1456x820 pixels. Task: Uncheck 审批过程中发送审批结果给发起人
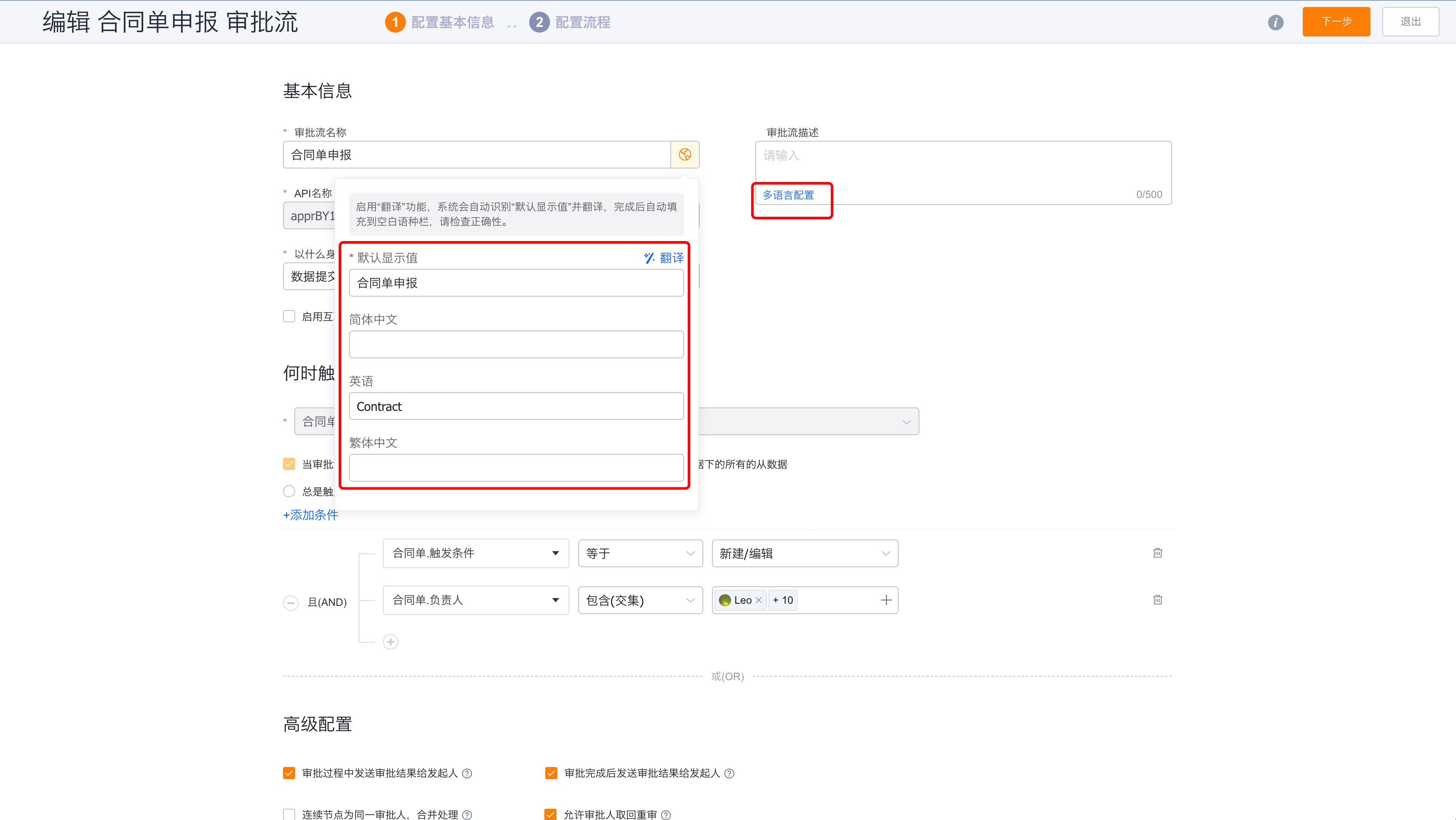[289, 773]
